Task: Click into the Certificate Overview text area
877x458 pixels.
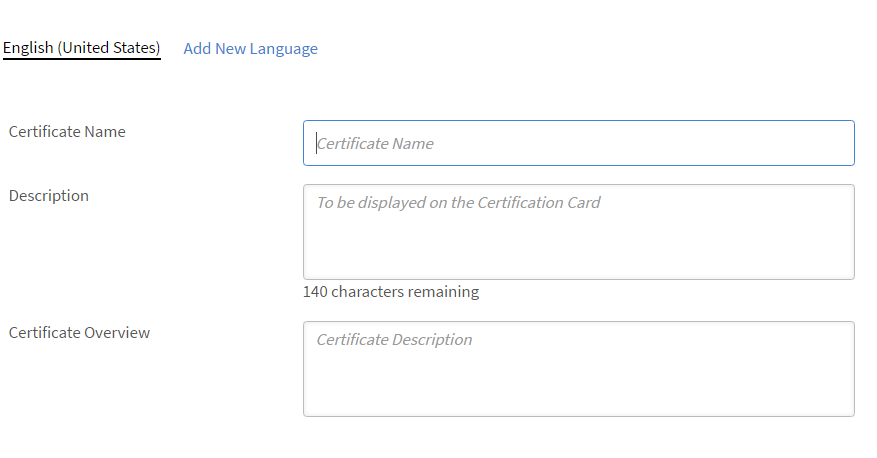Action: (x=579, y=369)
